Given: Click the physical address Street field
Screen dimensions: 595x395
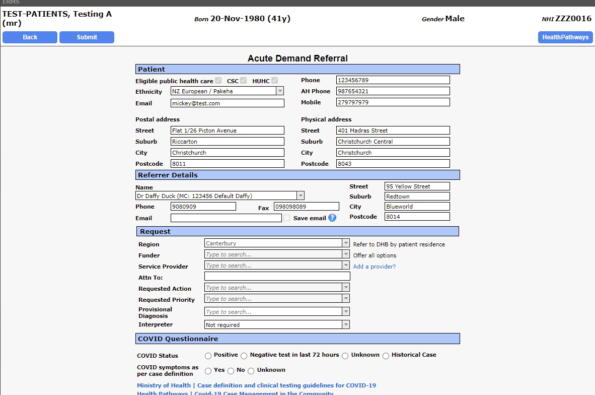Looking at the screenshot, I should (393, 131).
